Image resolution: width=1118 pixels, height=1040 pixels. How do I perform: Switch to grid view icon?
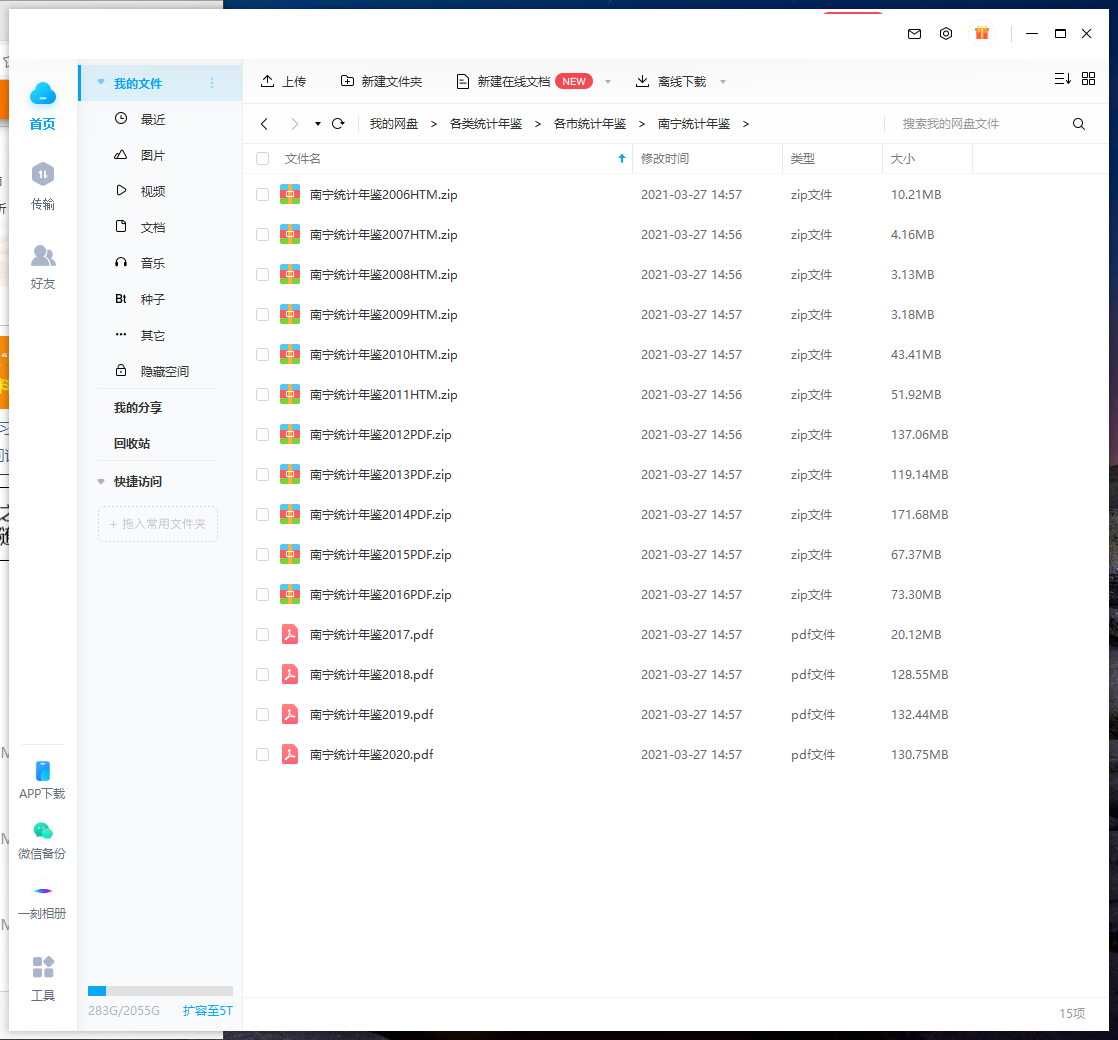pos(1088,78)
